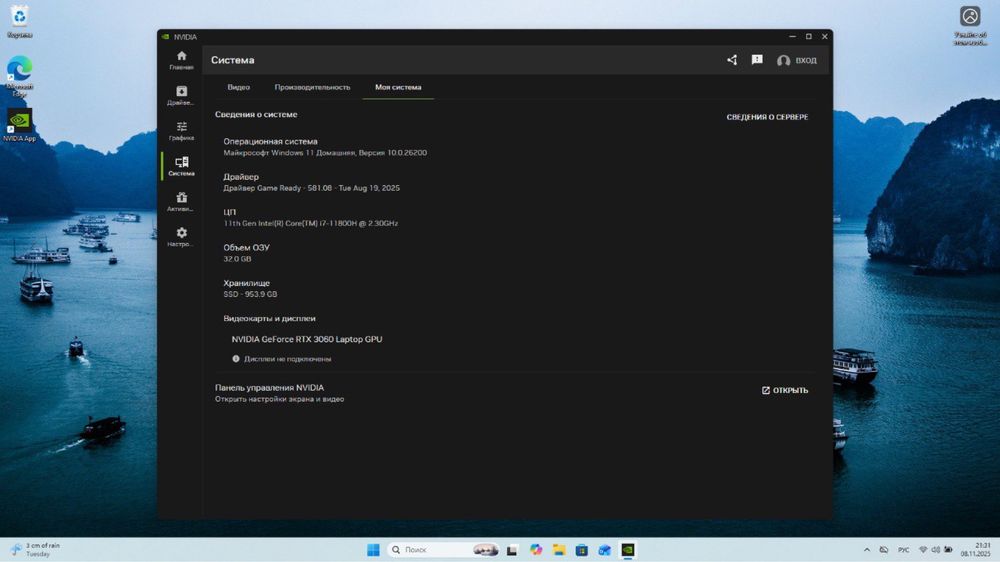Click ОТКРЫТЬ for NVIDIA control panel
This screenshot has height=562, width=1000.
pos(785,390)
